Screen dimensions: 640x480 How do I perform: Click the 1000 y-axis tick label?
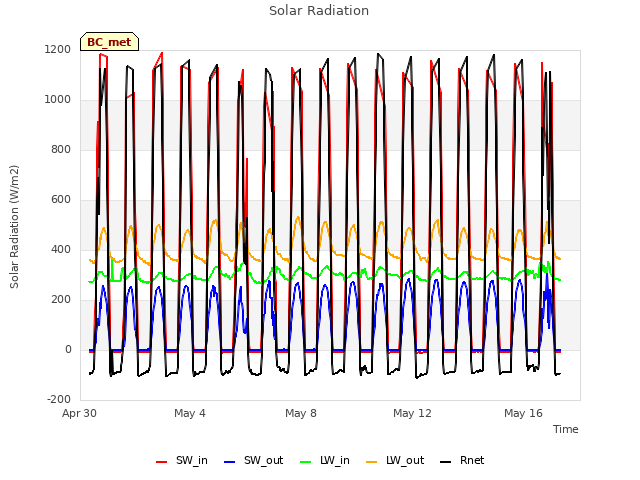pyautogui.click(x=58, y=100)
